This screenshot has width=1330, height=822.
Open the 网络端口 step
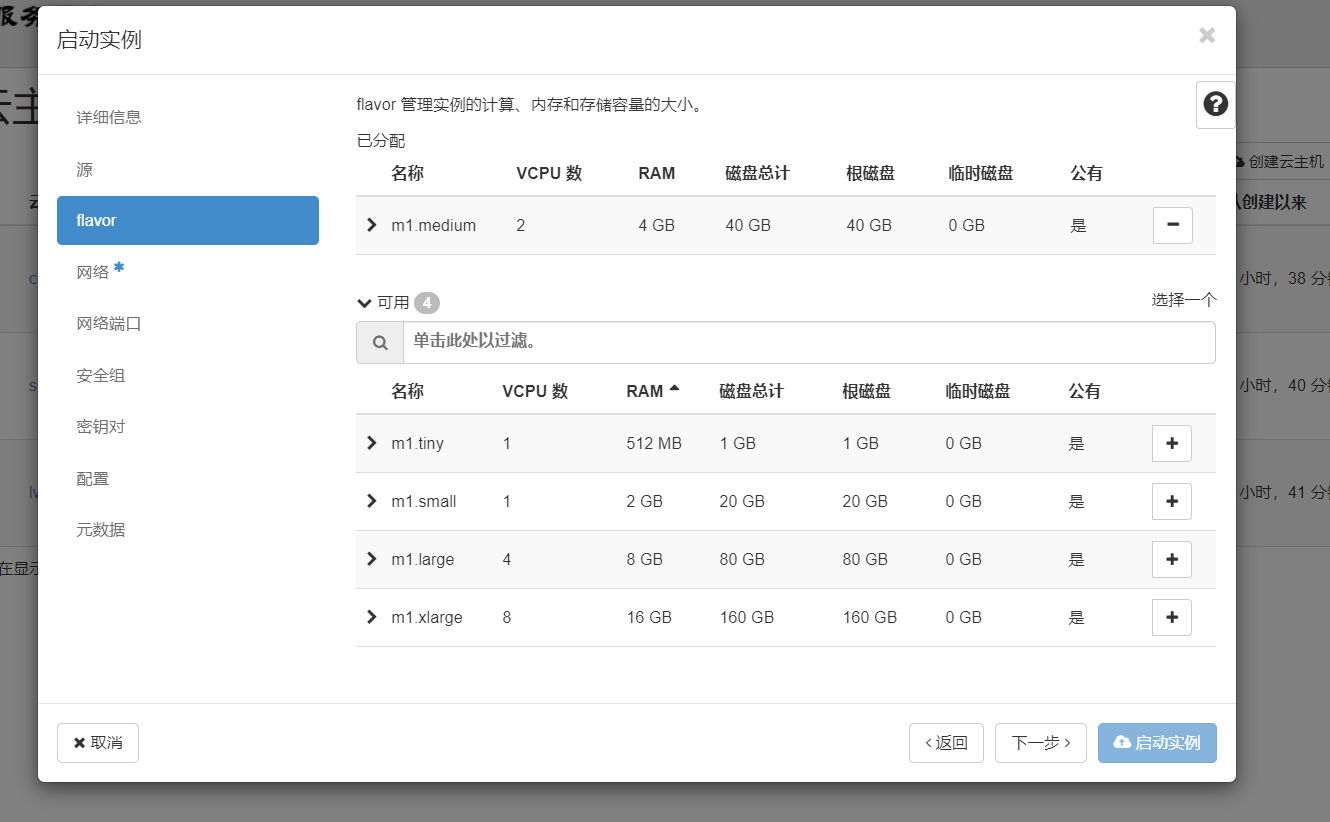188,323
